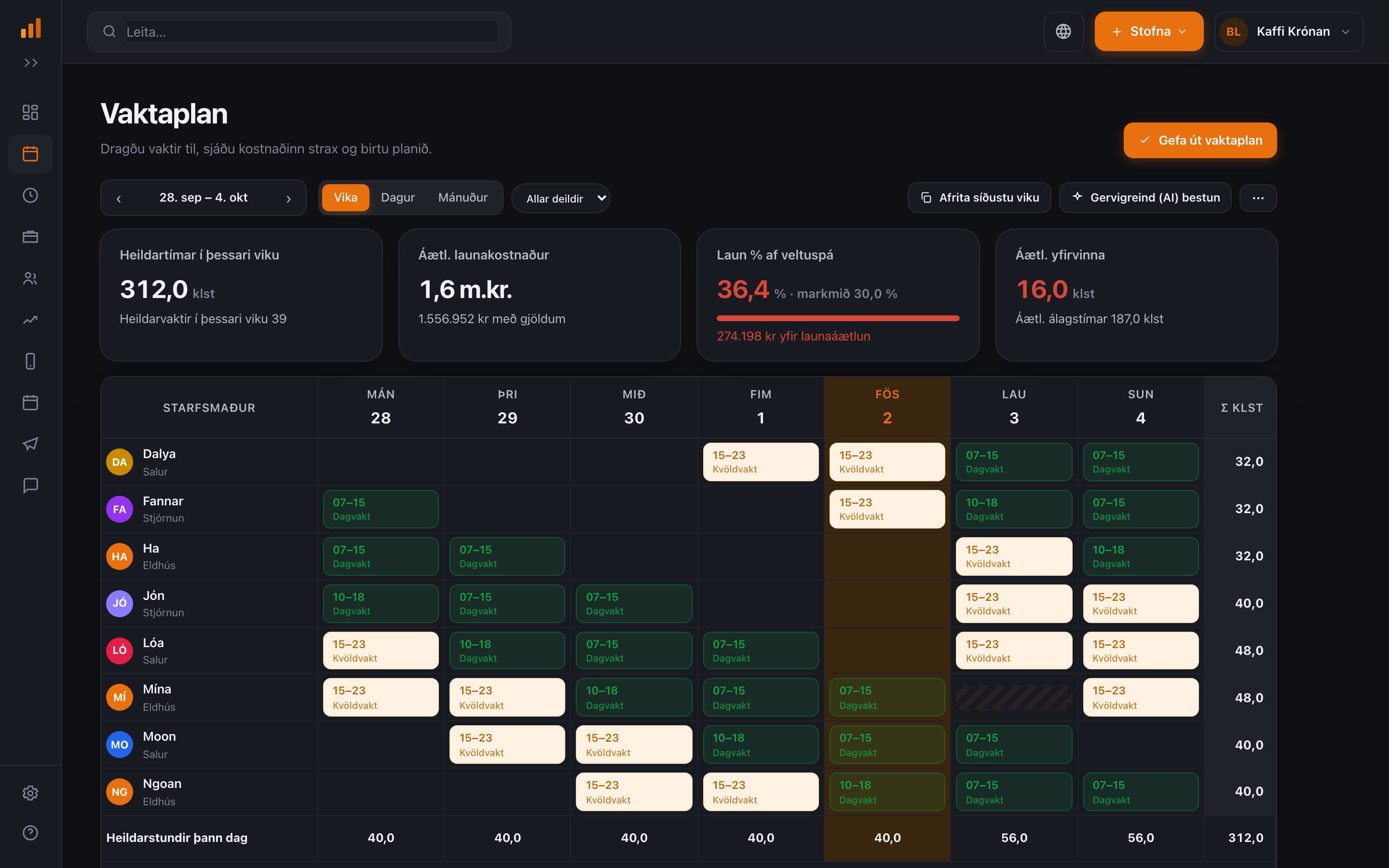Image resolution: width=1389 pixels, height=868 pixels.
Task: Click the MO avatar for Moon
Action: click(120, 745)
